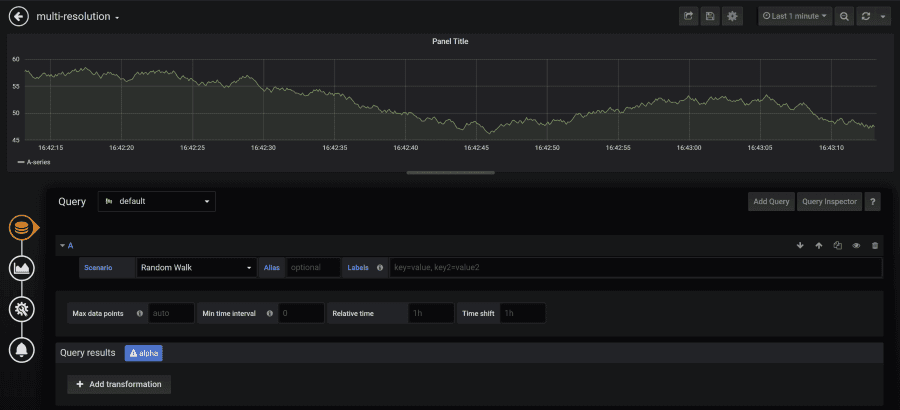The height and width of the screenshot is (410, 900).
Task: Open the default data source dropdown
Action: tap(157, 202)
